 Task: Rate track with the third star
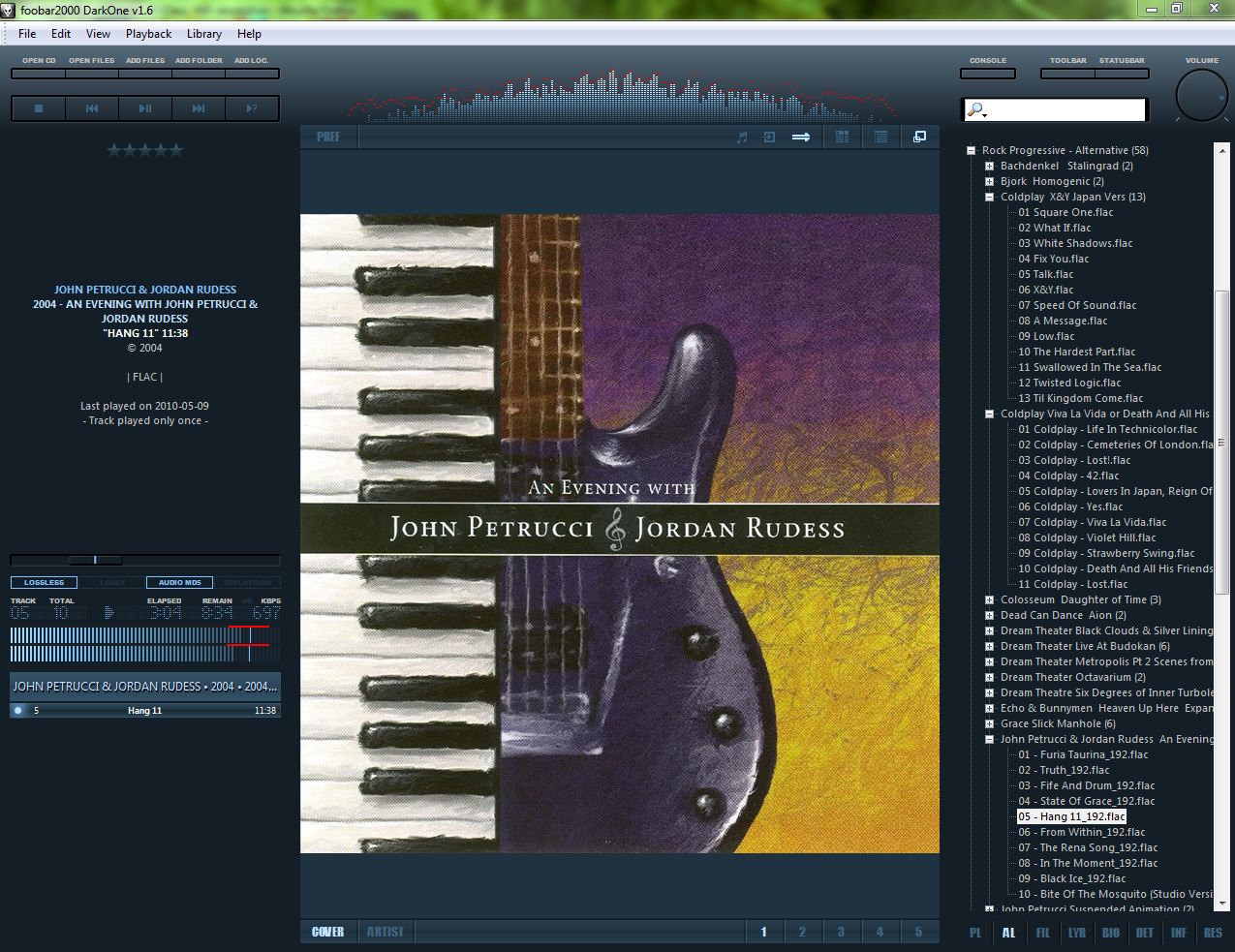coord(145,150)
